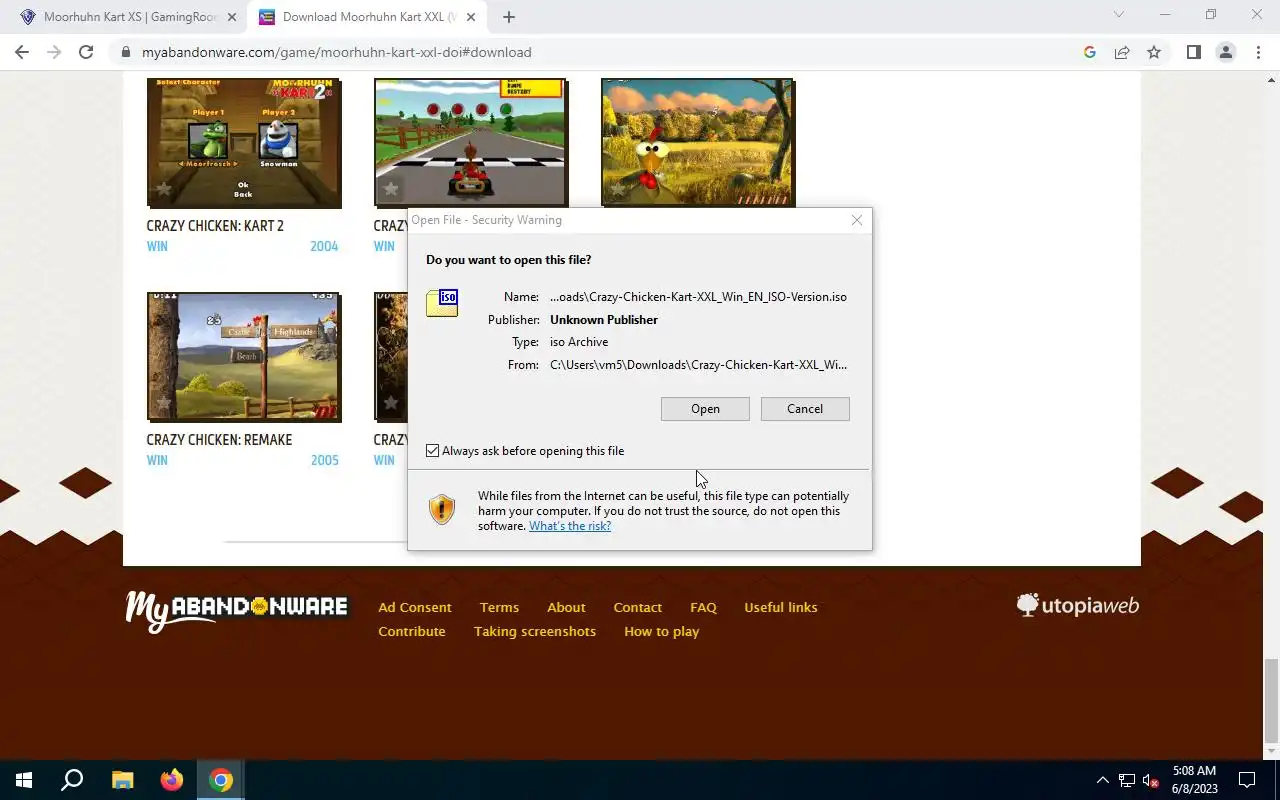Favorite star on Crazy Chicken: Kart 2 thumbnail
Viewport: 1280px width, 800px height.
coord(164,189)
